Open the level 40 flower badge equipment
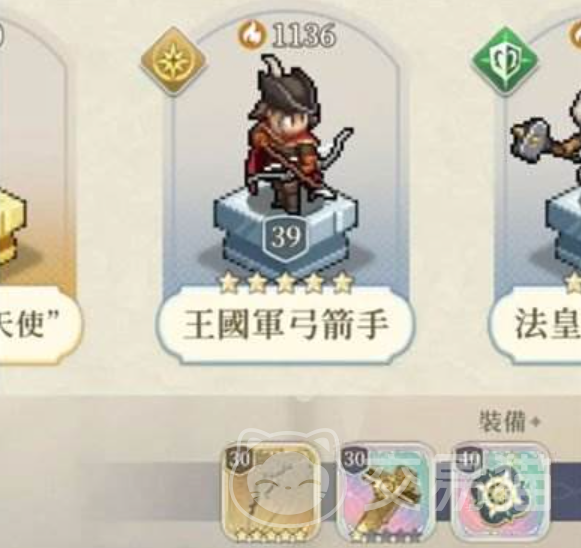Screen dimensions: 581x548 tap(500, 492)
